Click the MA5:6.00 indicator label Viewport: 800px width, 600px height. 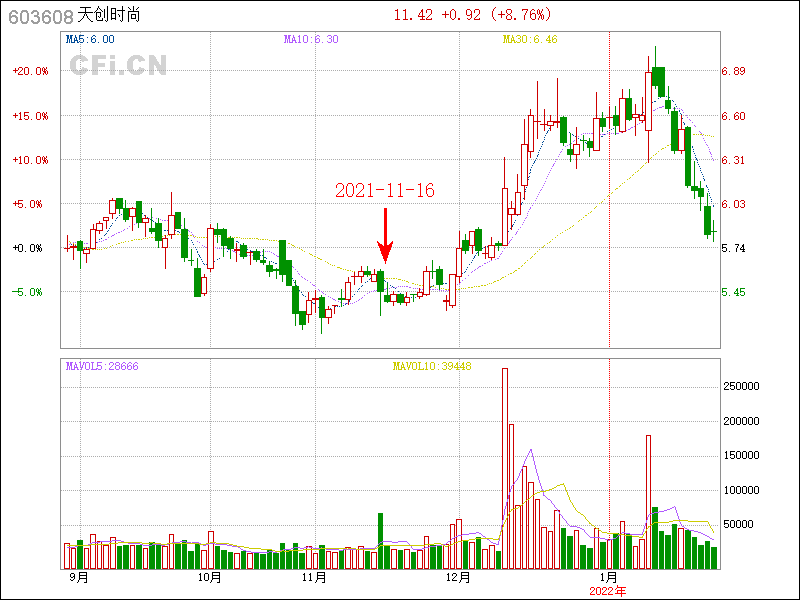(90, 39)
